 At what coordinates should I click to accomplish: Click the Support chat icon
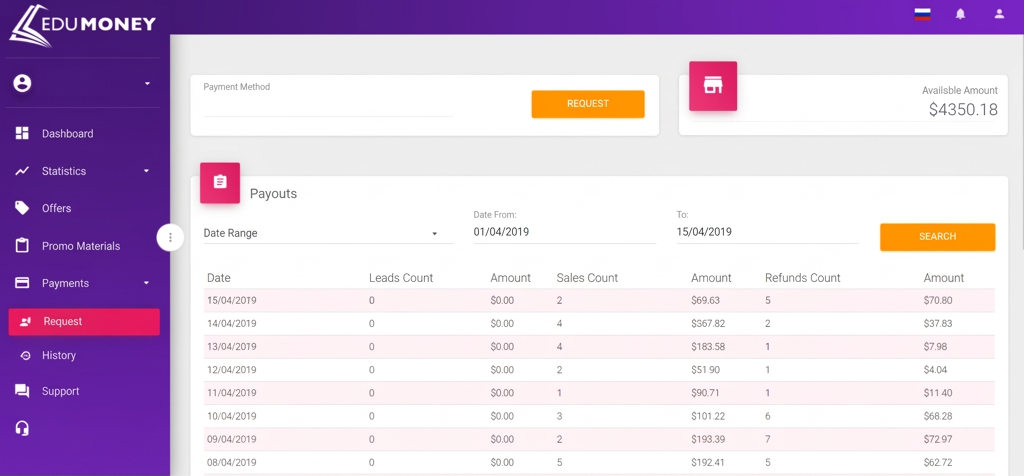pyautogui.click(x=22, y=391)
